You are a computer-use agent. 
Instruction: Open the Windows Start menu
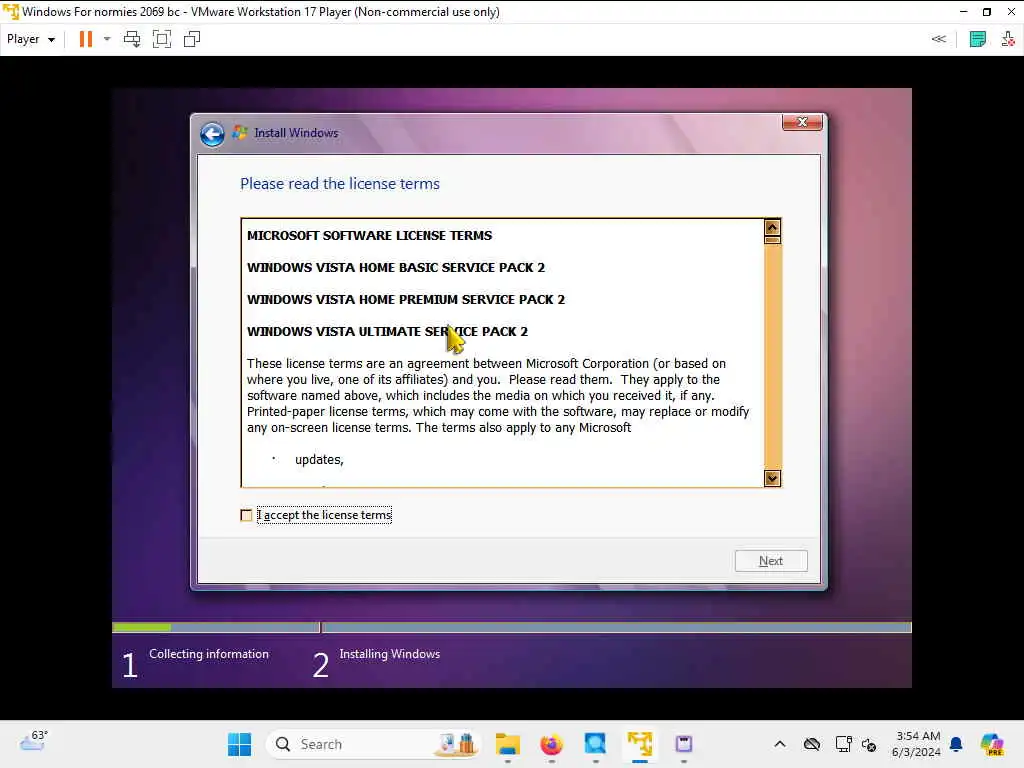[x=240, y=744]
